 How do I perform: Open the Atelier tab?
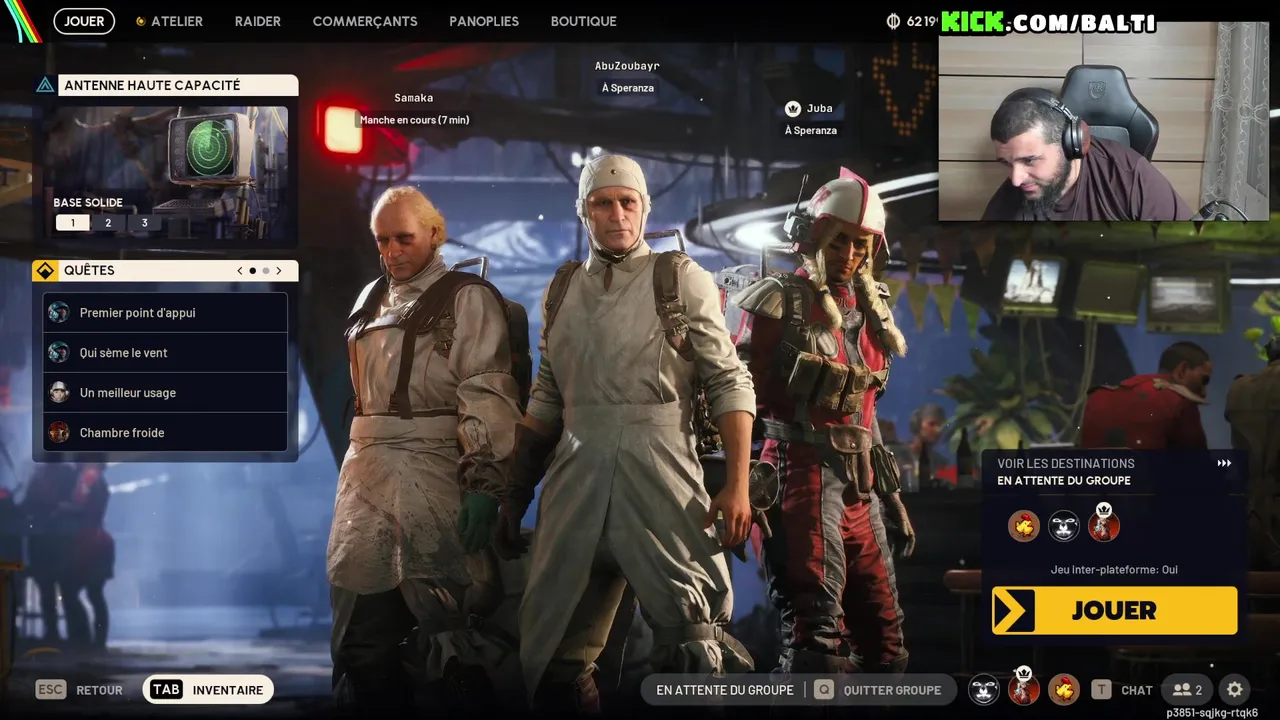coord(170,21)
